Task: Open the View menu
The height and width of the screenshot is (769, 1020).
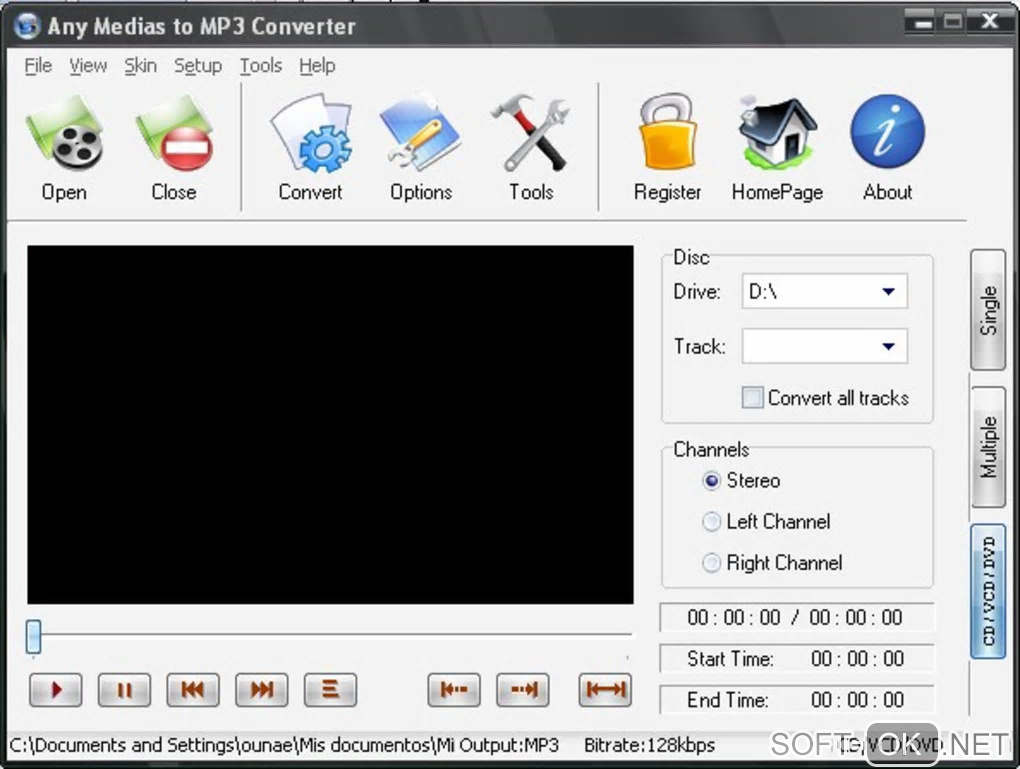Action: point(88,66)
